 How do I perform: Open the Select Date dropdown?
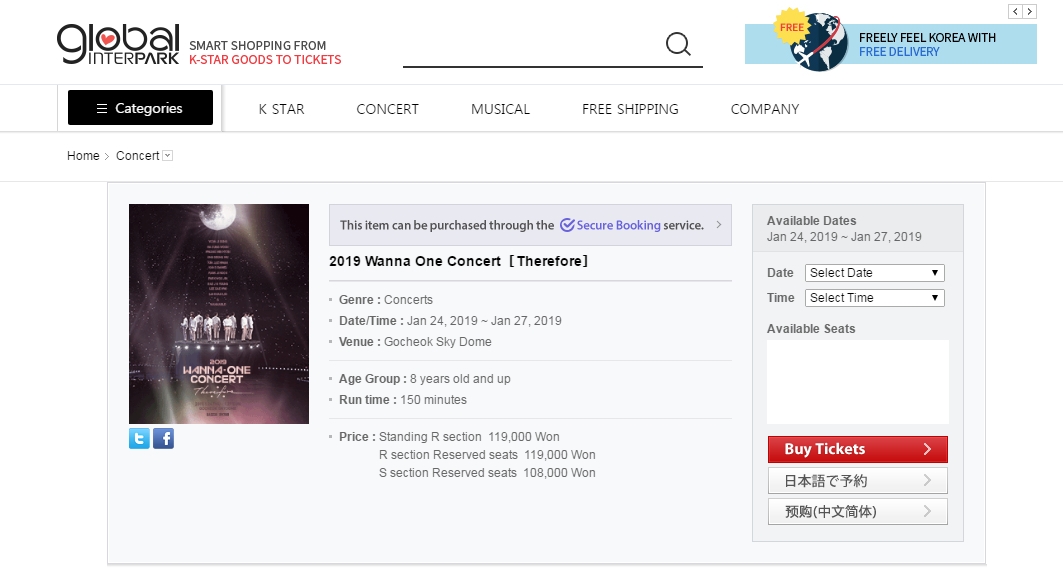pos(875,273)
